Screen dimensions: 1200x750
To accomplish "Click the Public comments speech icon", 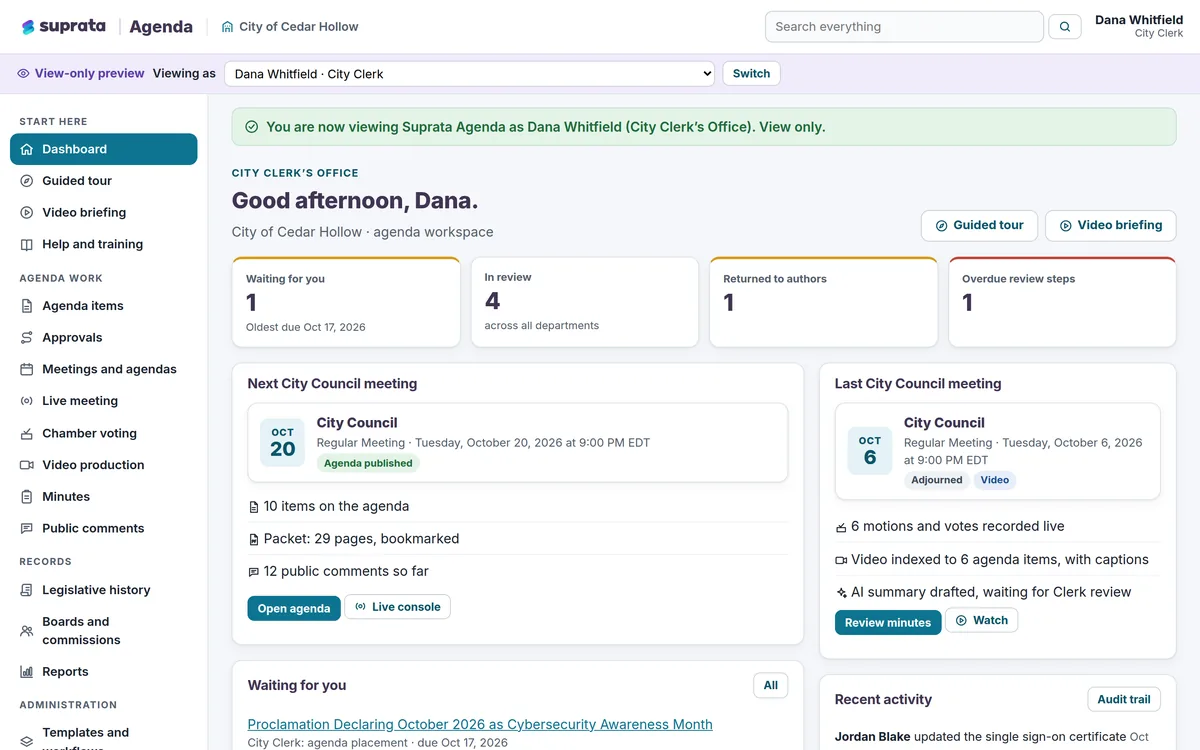I will coord(27,529).
